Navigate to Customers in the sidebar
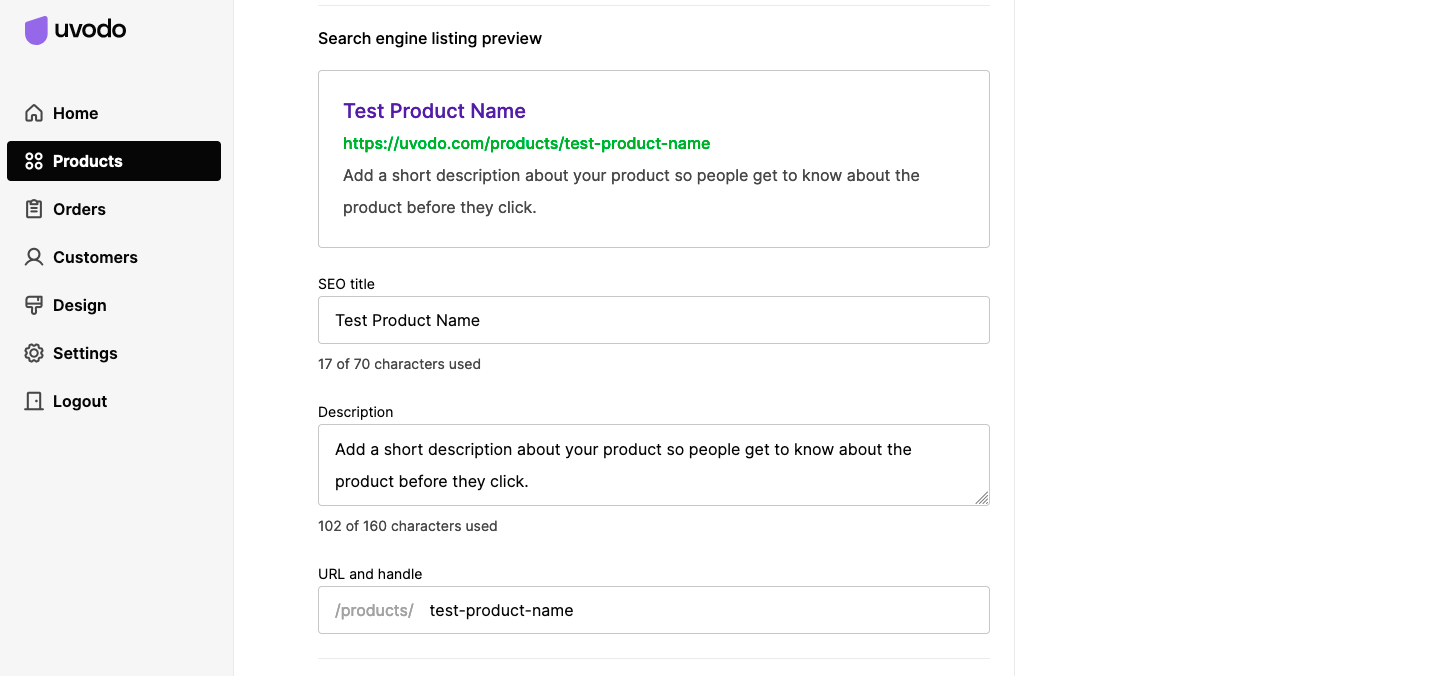Screen dimensions: 1434x676 coord(95,257)
